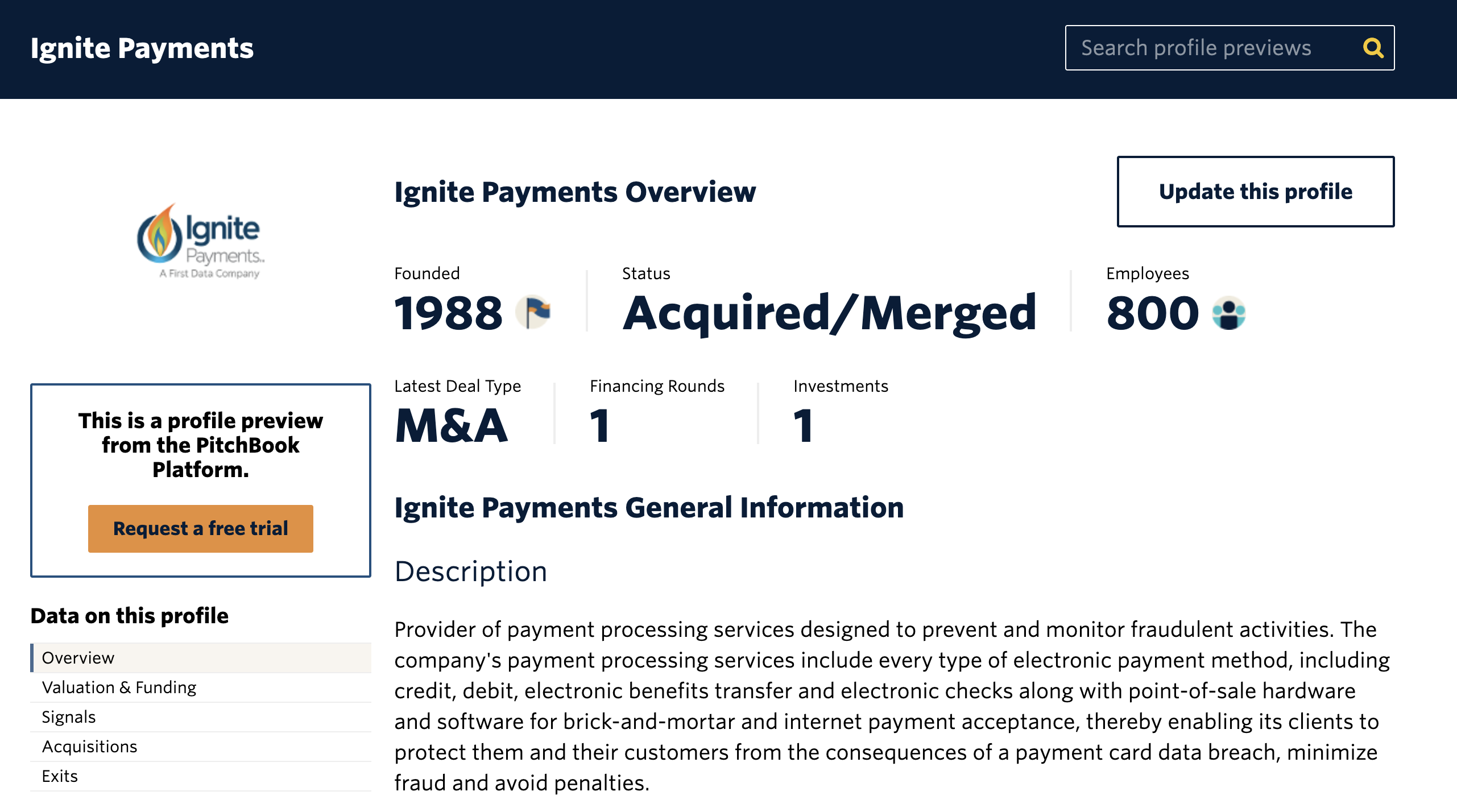1457x812 pixels.
Task: Select the Overview sidebar item
Action: click(201, 658)
